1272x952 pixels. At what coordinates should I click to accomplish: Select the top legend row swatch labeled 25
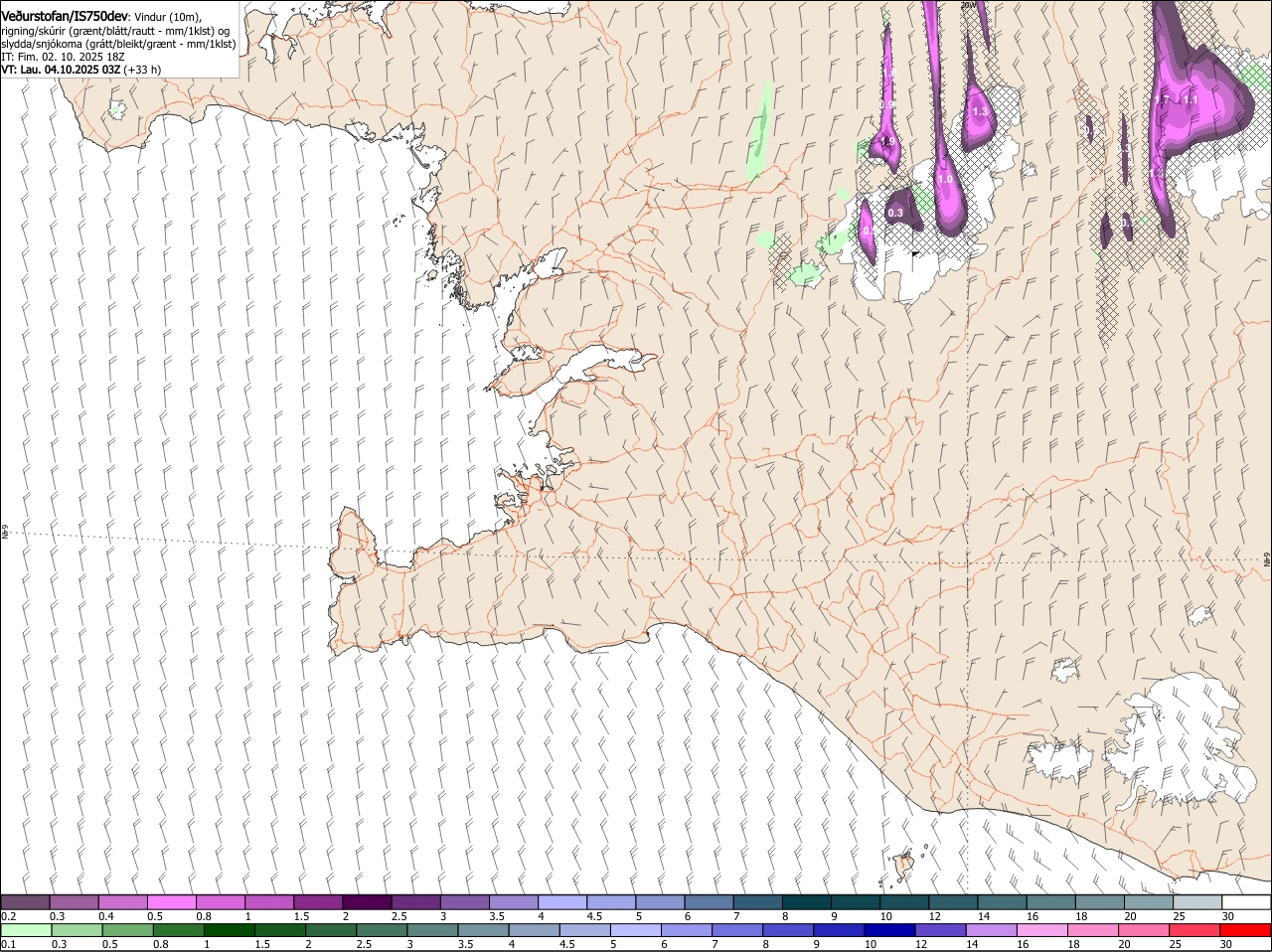tap(1196, 902)
